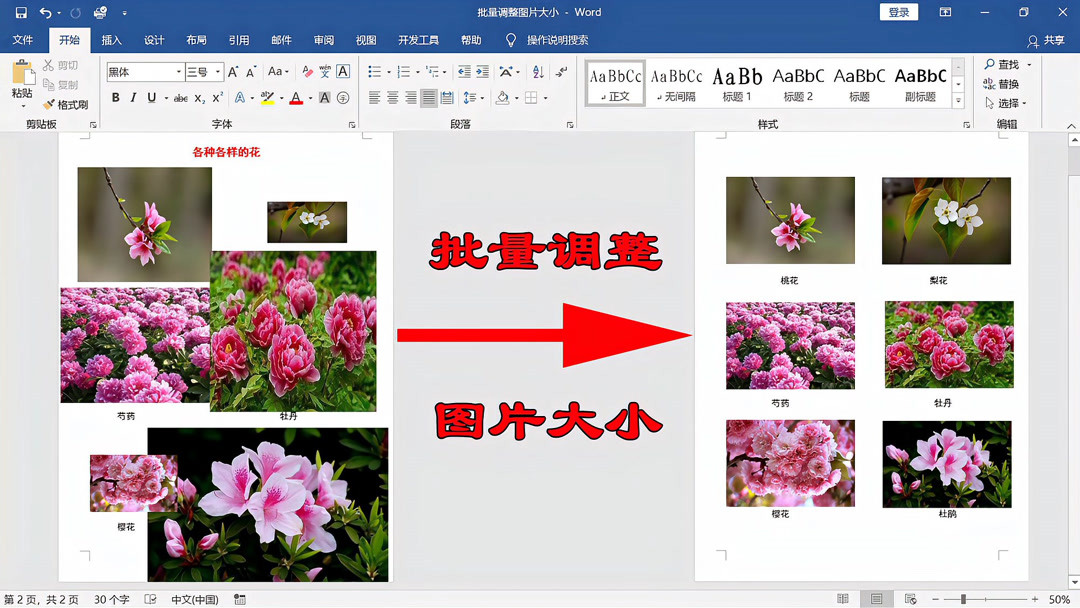Toggle the Show/Hide paragraph marks icon
This screenshot has width=1080, height=608.
click(x=559, y=70)
